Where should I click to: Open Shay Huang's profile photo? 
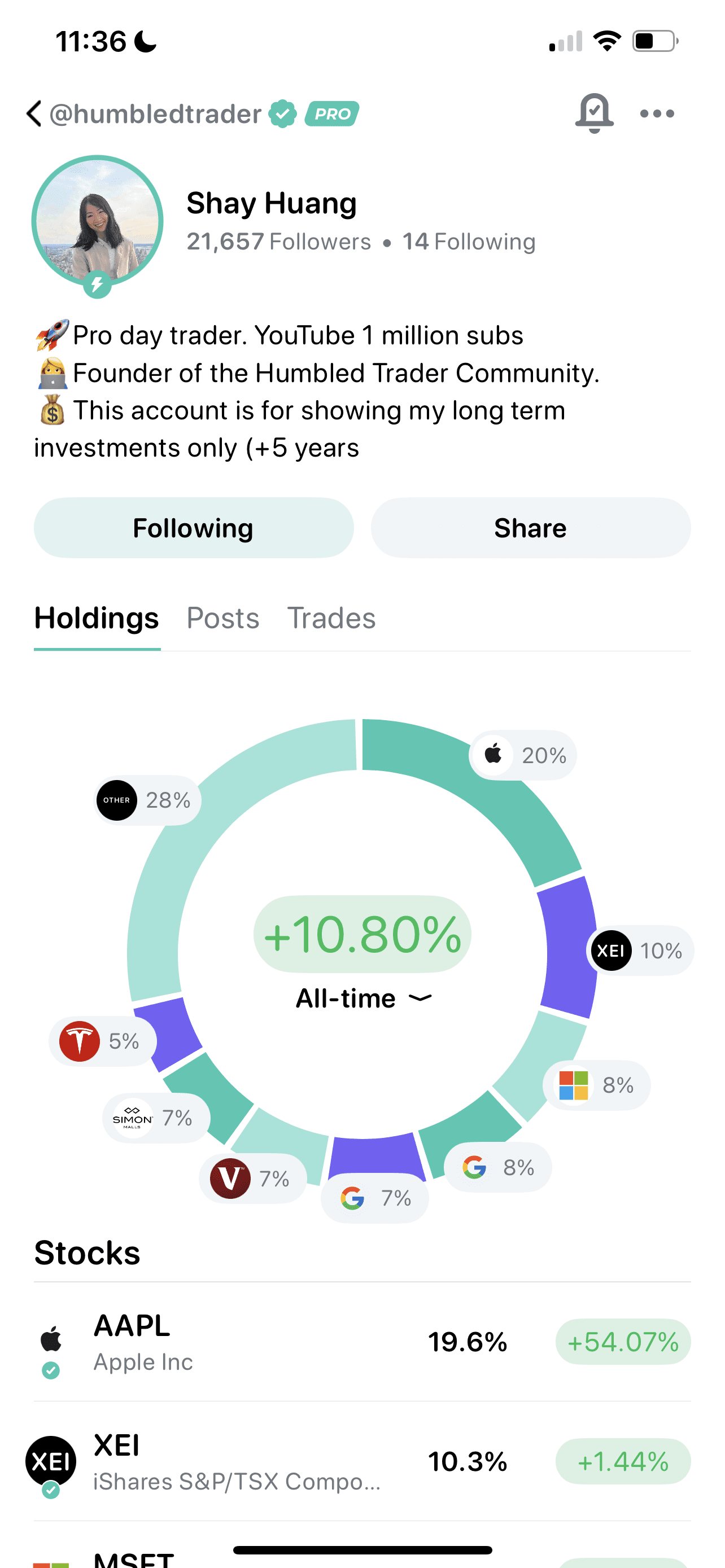point(97,222)
